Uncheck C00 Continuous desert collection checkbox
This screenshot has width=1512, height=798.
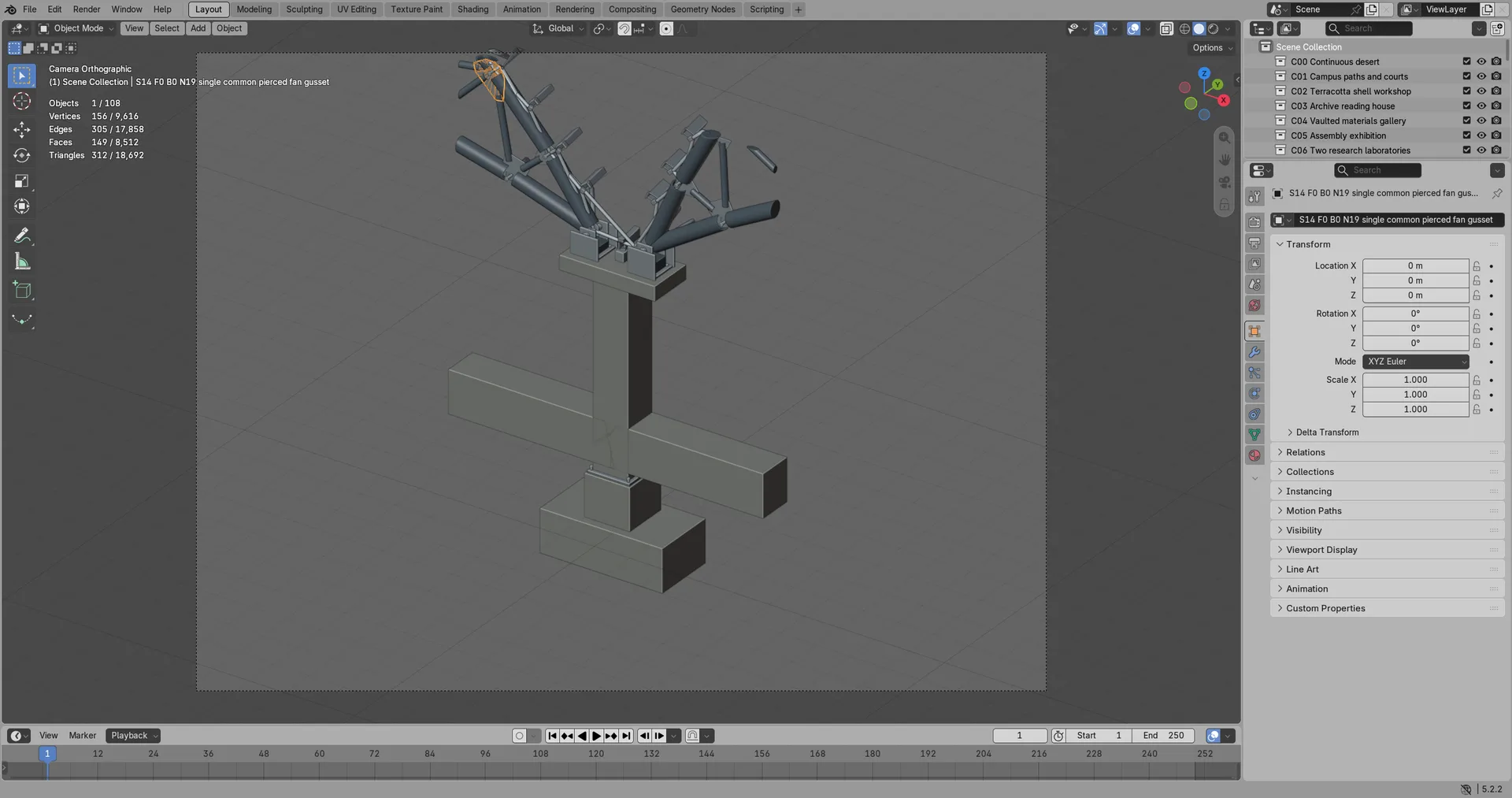(1466, 61)
